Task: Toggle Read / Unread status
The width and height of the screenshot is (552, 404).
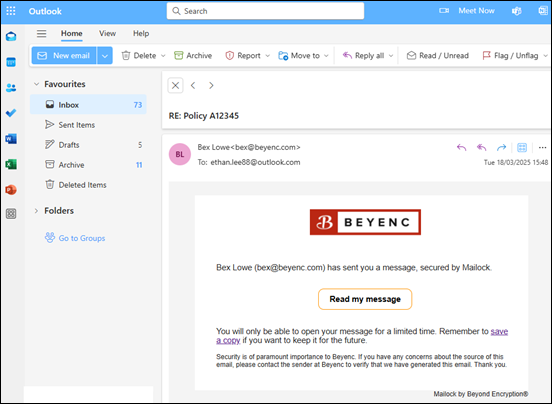Action: (x=438, y=56)
